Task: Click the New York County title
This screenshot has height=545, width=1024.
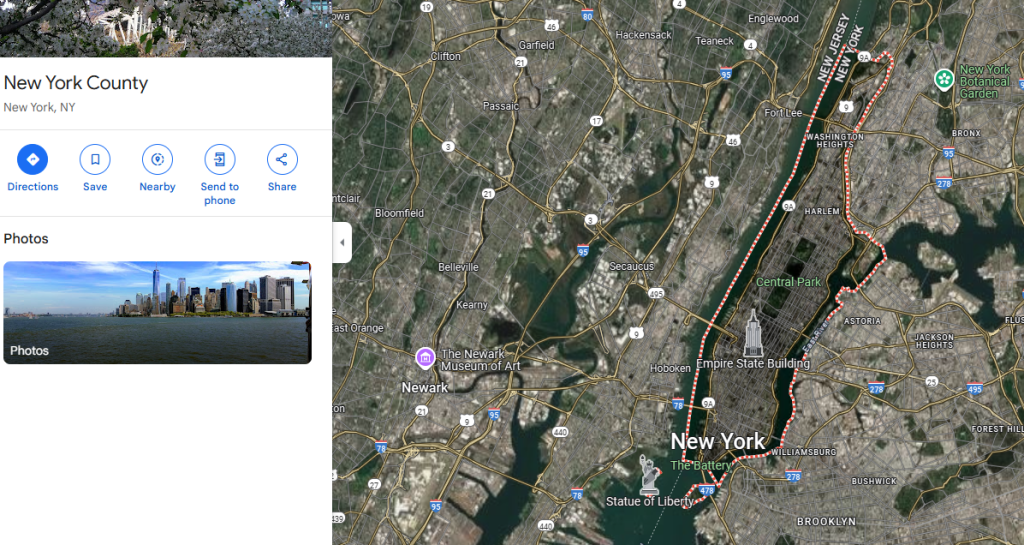Action: (x=76, y=83)
